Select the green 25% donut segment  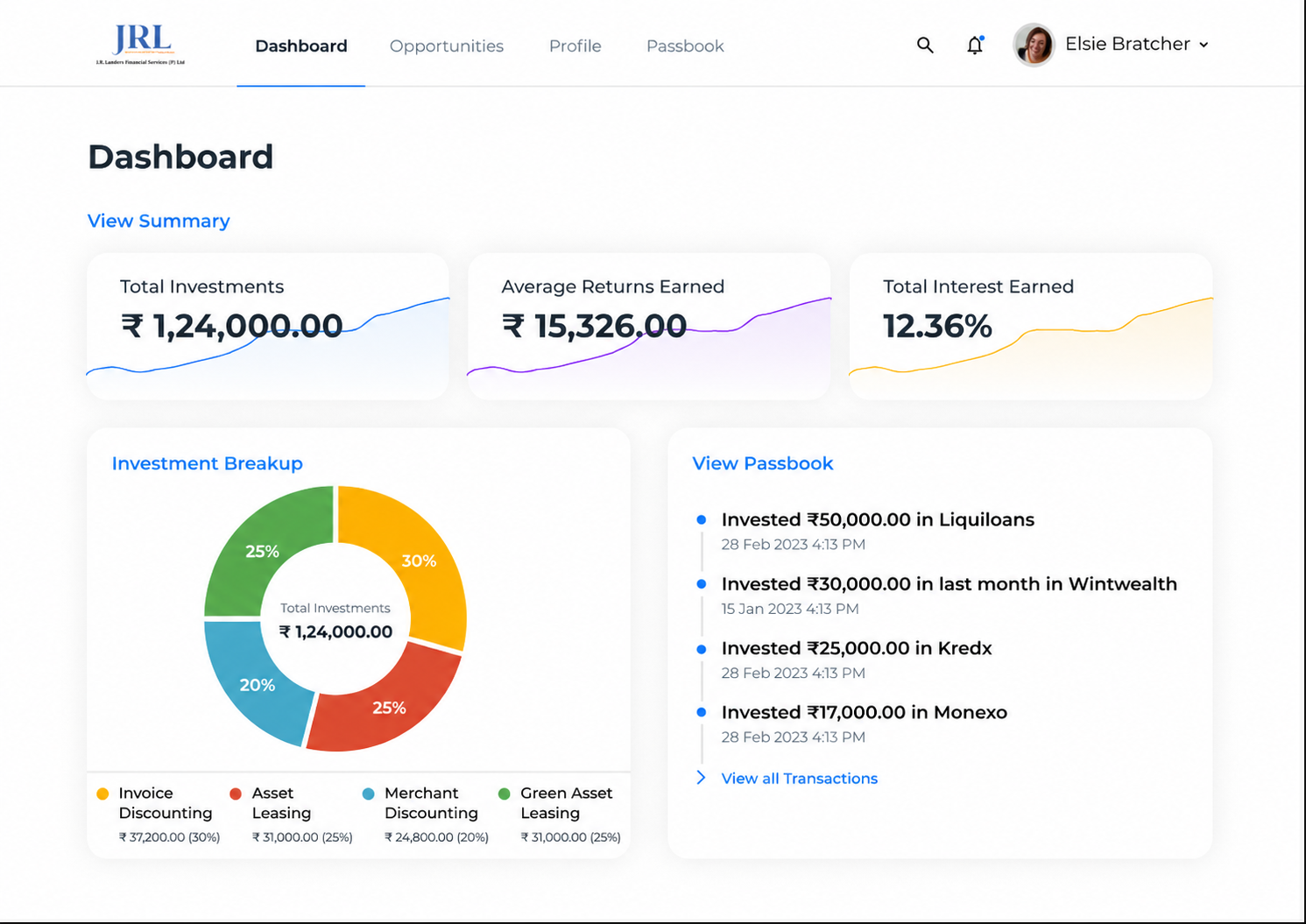(262, 552)
